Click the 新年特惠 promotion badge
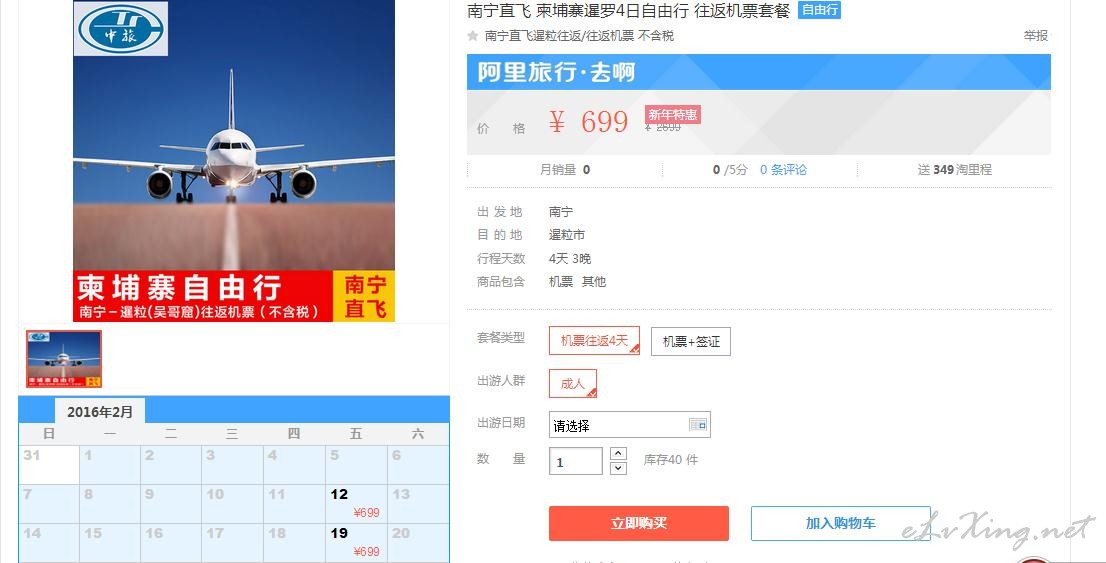The image size is (1106, 563). click(672, 114)
